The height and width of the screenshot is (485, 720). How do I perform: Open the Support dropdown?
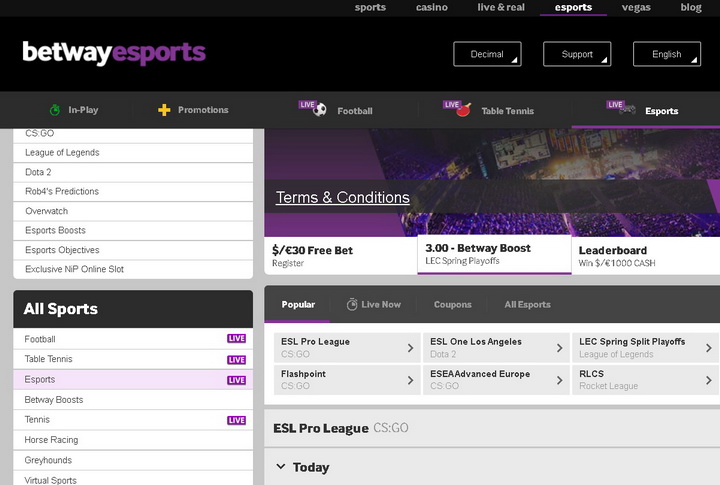click(577, 54)
